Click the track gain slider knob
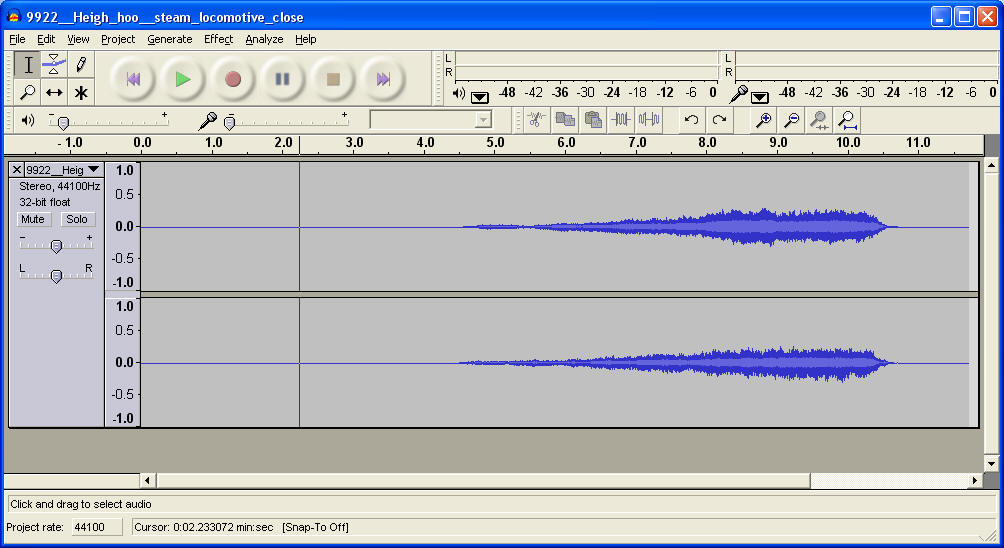 point(56,246)
